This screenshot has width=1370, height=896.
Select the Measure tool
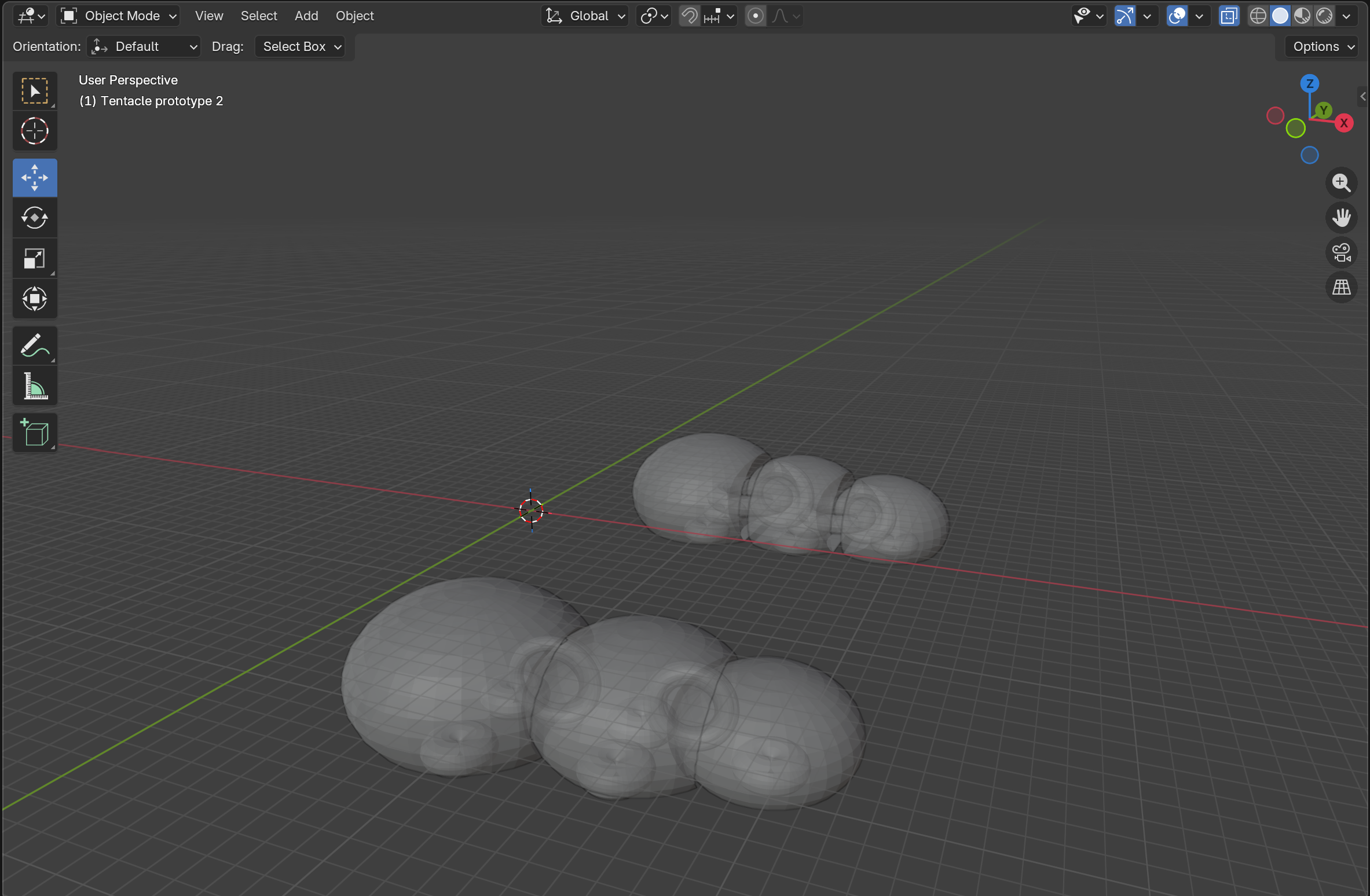pyautogui.click(x=35, y=386)
